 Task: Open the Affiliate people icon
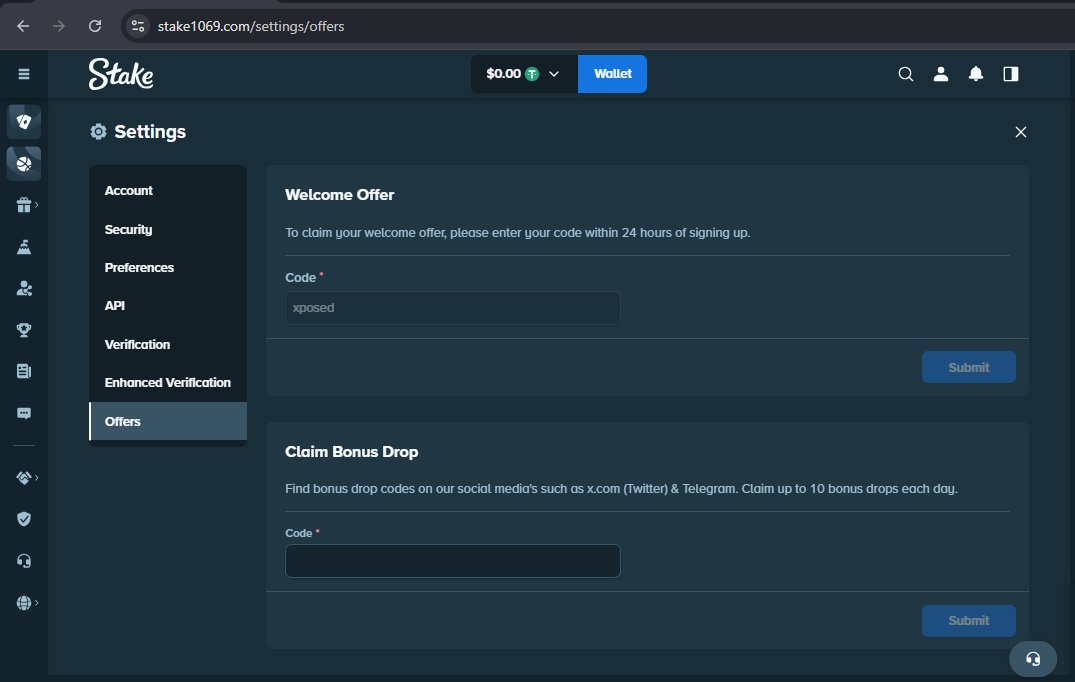coord(24,288)
